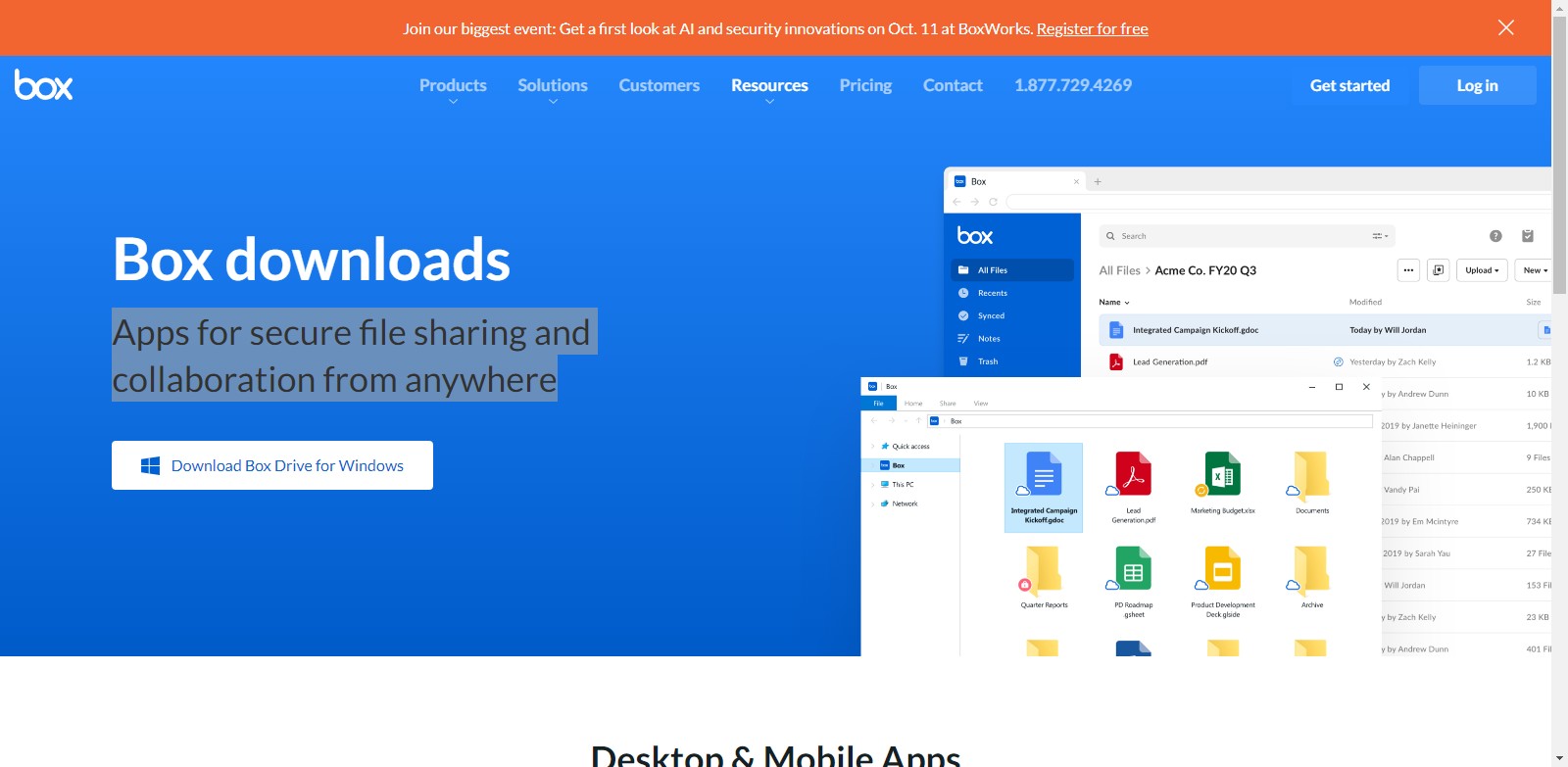Click the Windows logo on download button

pyautogui.click(x=150, y=465)
